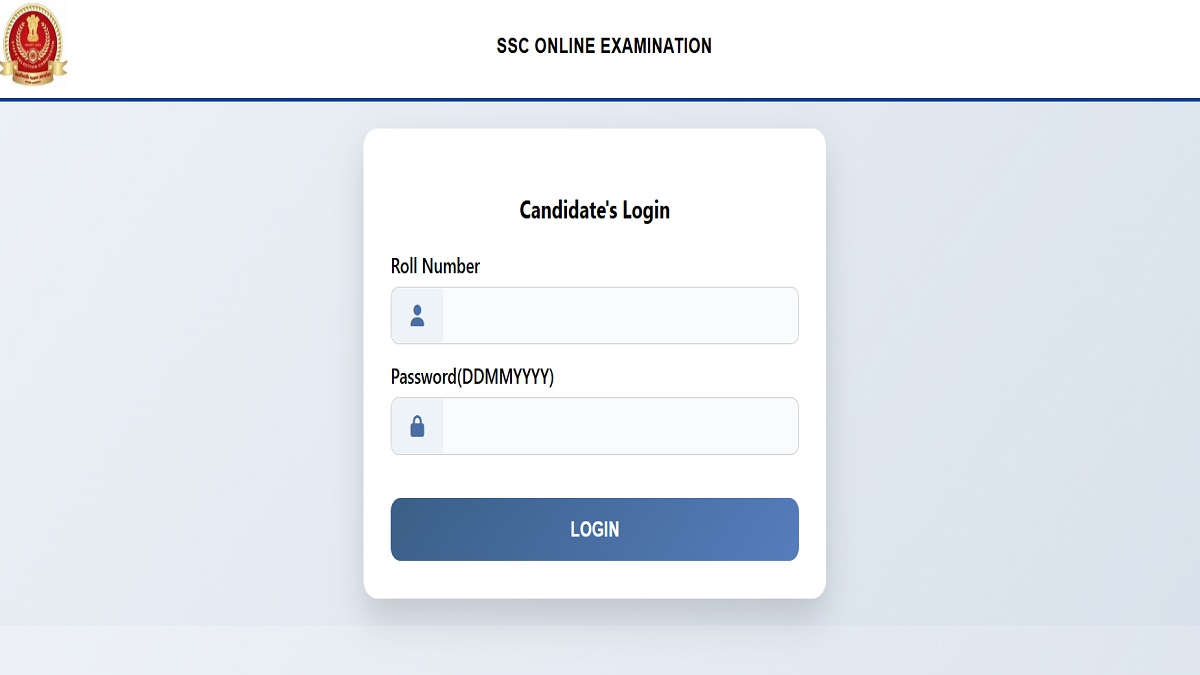Click blank card area below LOGIN button
This screenshot has width=1200, height=675.
point(594,580)
